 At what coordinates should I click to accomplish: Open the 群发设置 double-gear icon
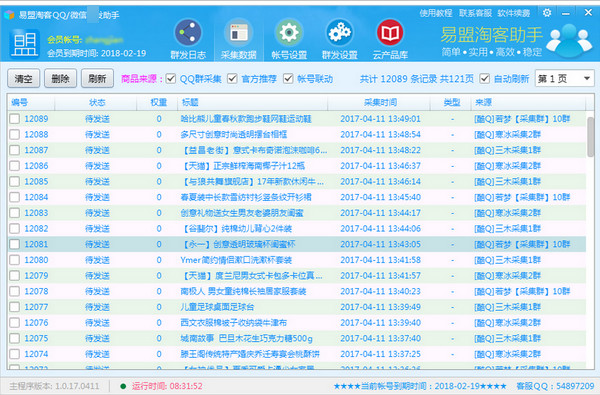click(339, 33)
